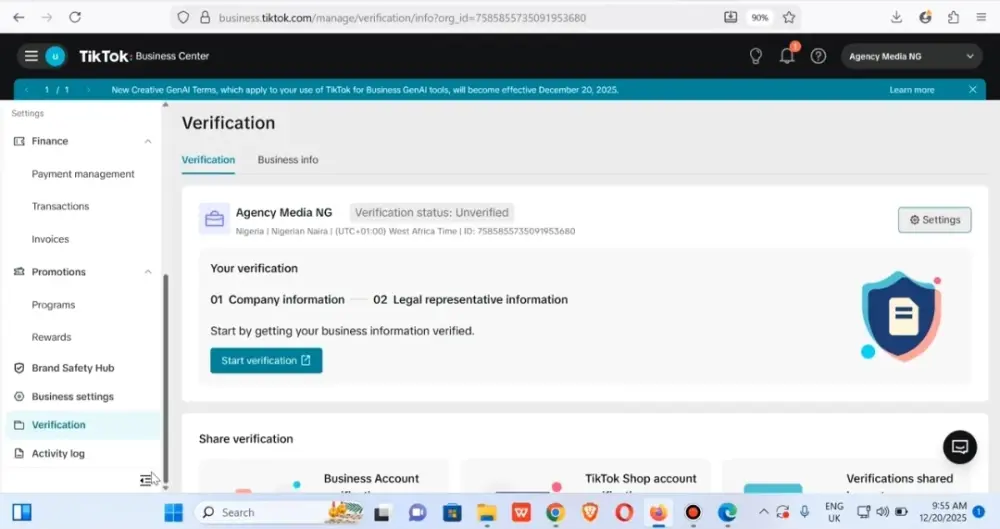
Task: Open the hamburger menu in TikTok header
Action: click(x=31, y=56)
